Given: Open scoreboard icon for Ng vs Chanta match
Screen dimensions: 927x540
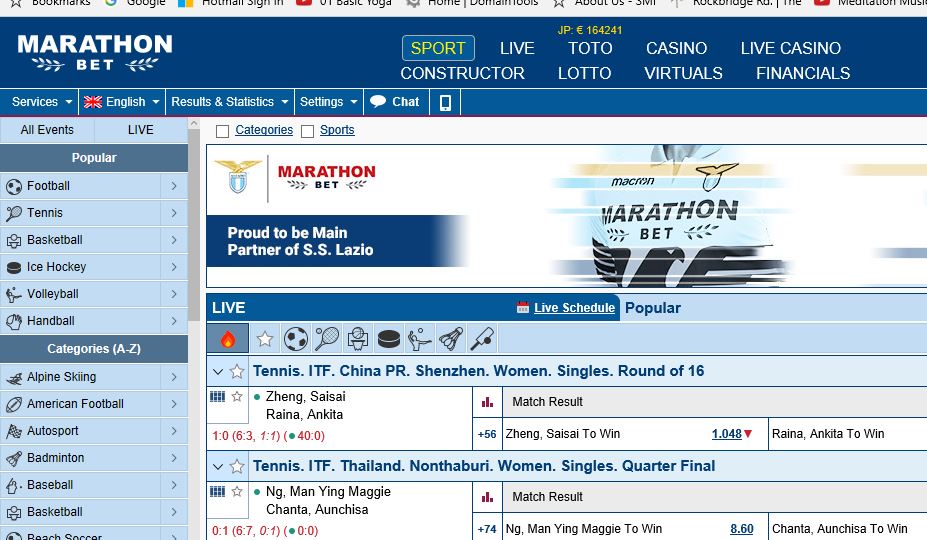Looking at the screenshot, I should click(218, 492).
